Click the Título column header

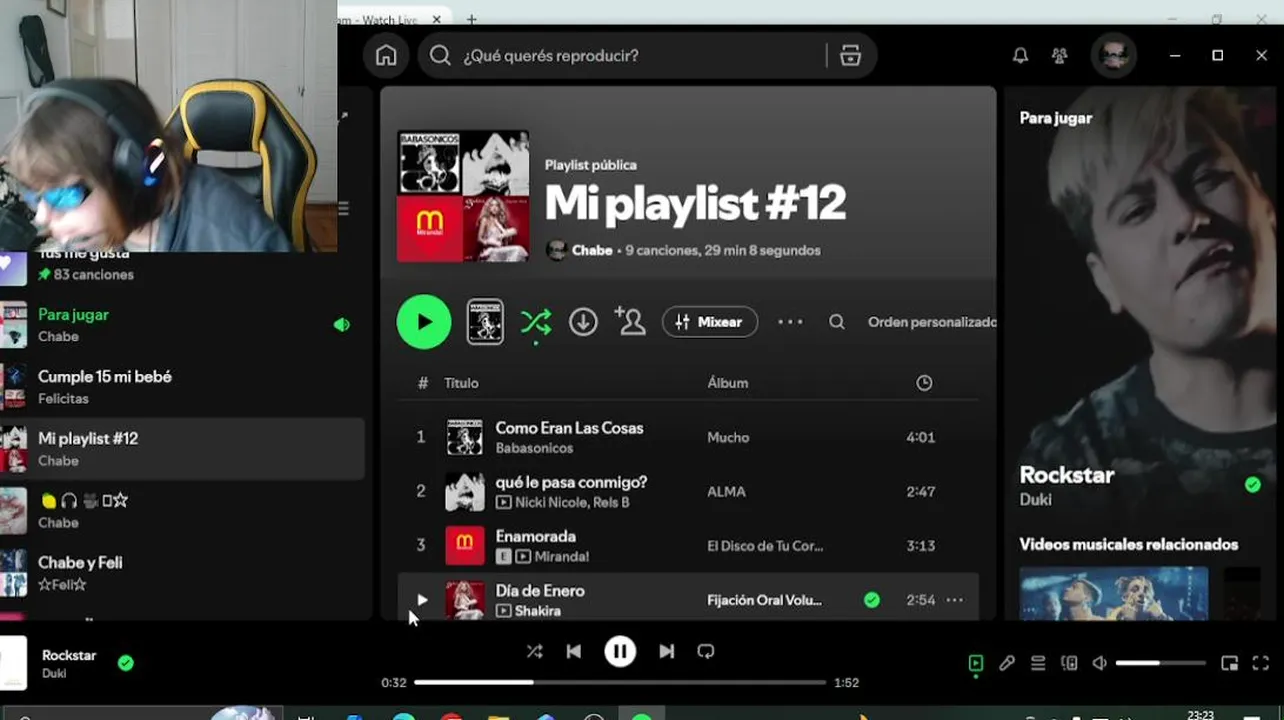tap(461, 383)
